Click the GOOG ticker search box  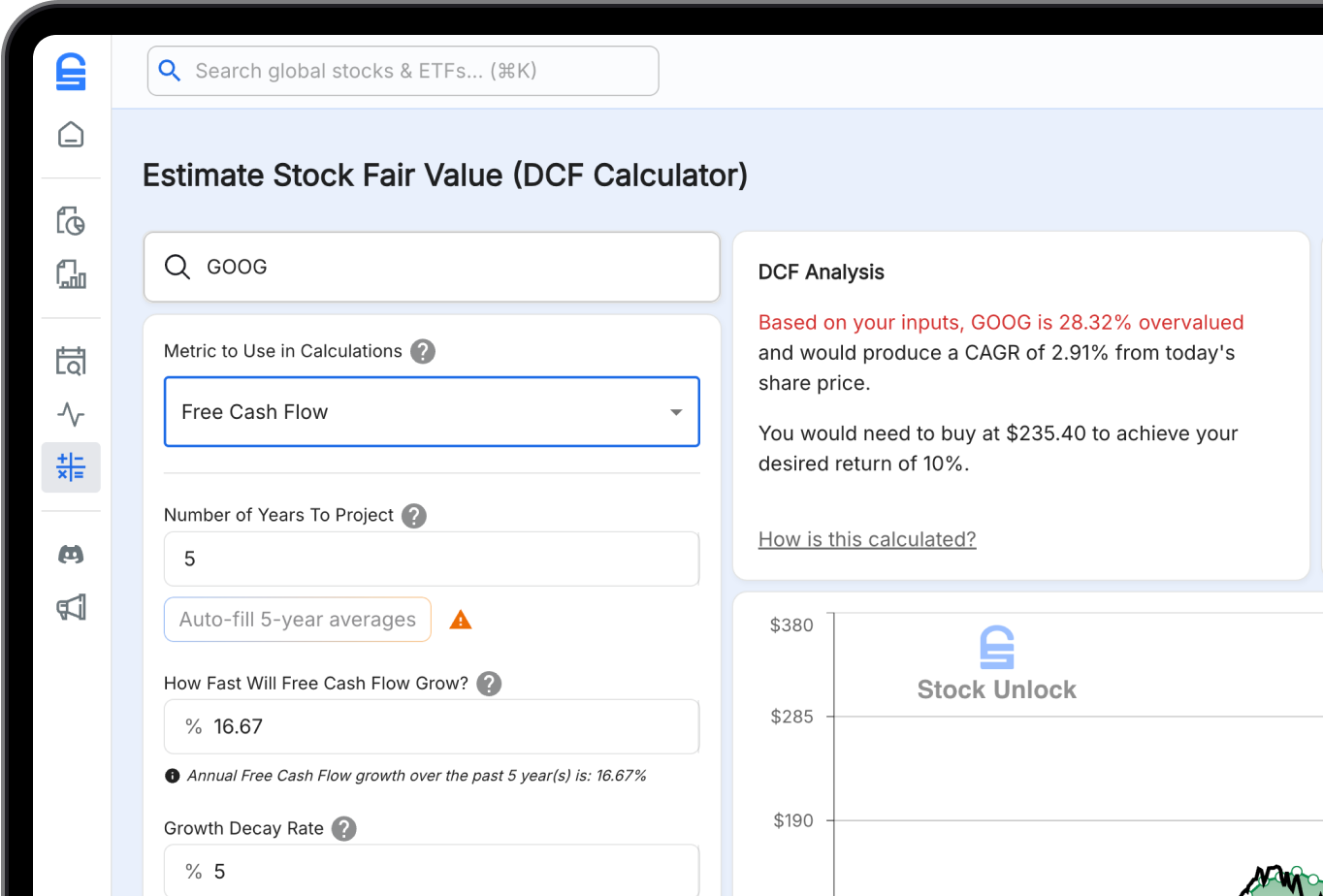coord(432,266)
